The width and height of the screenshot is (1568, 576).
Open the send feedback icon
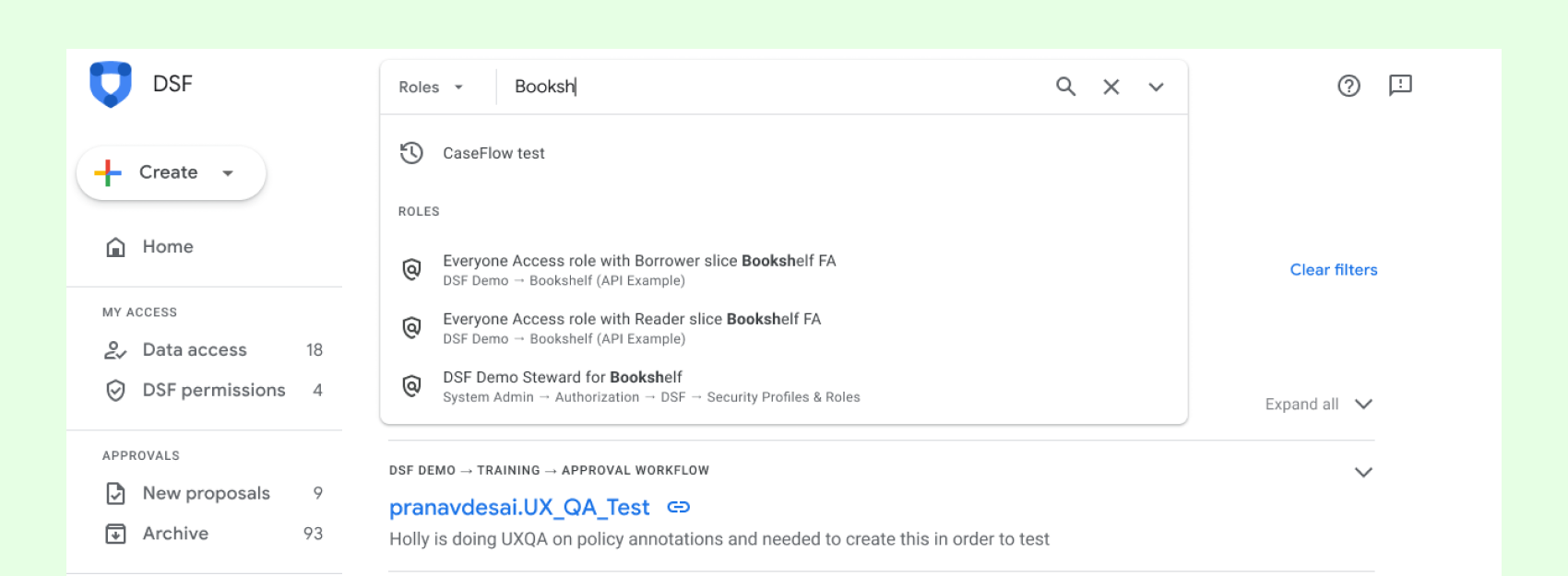click(x=1400, y=86)
